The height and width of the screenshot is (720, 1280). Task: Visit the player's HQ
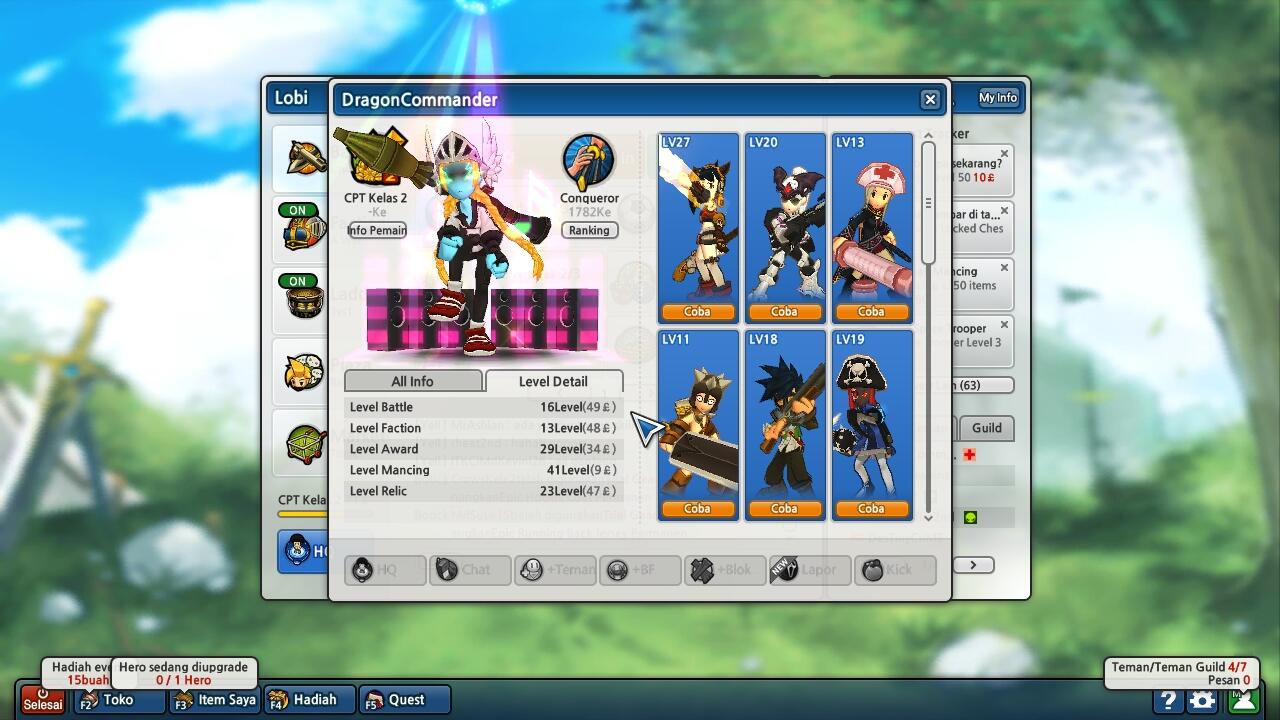[x=385, y=570]
